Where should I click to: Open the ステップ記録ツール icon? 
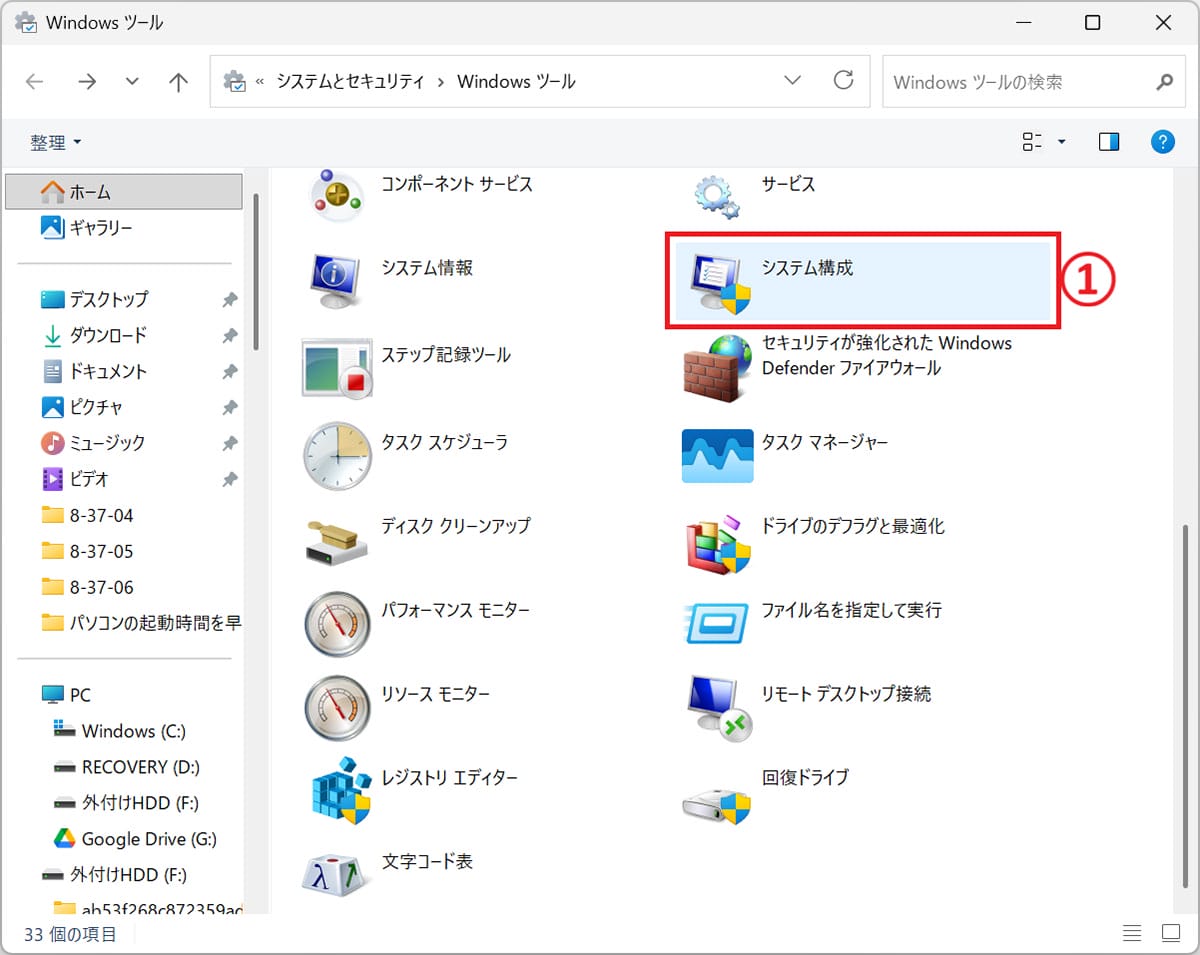[337, 368]
